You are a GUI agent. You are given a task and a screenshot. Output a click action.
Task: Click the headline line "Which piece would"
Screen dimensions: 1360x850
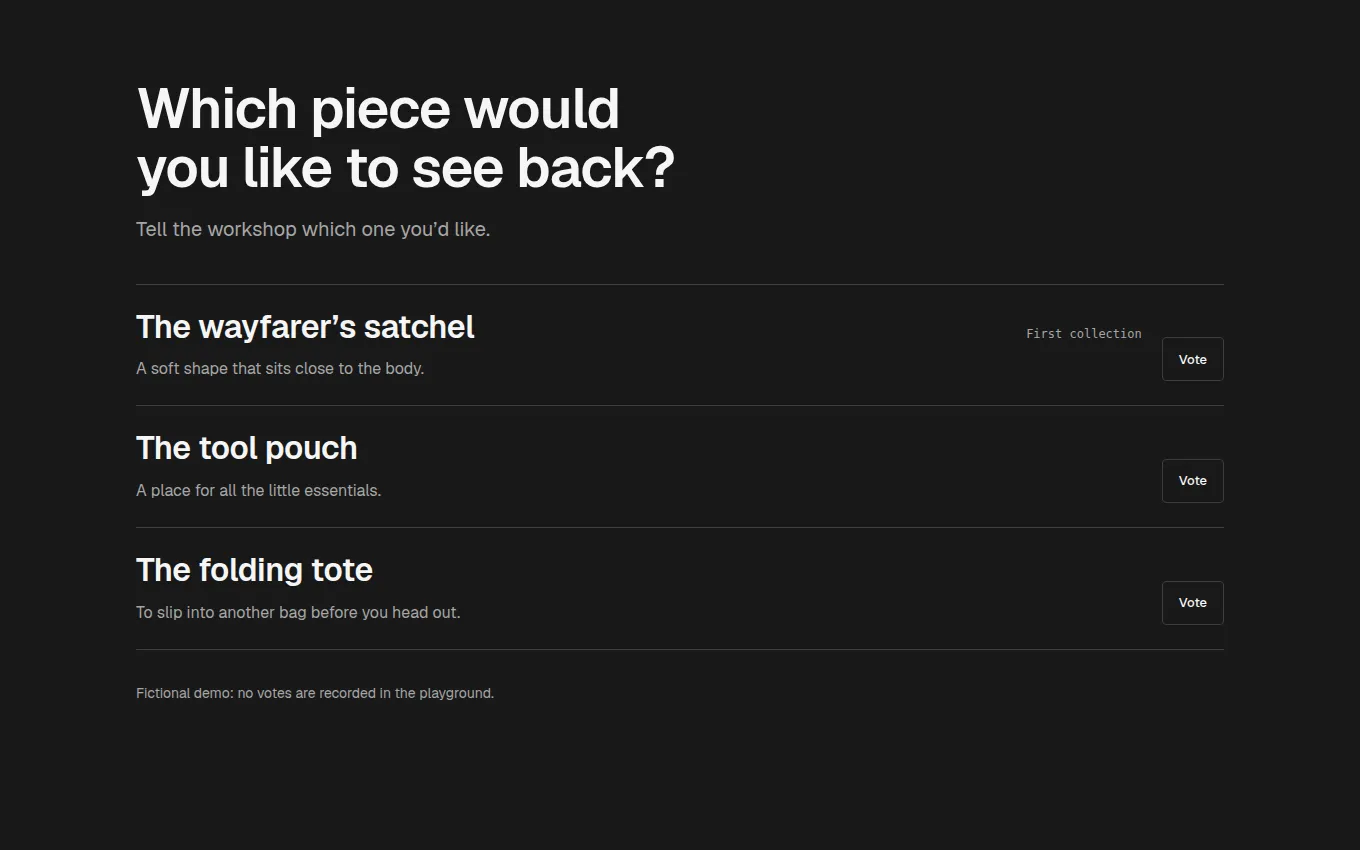coord(378,108)
